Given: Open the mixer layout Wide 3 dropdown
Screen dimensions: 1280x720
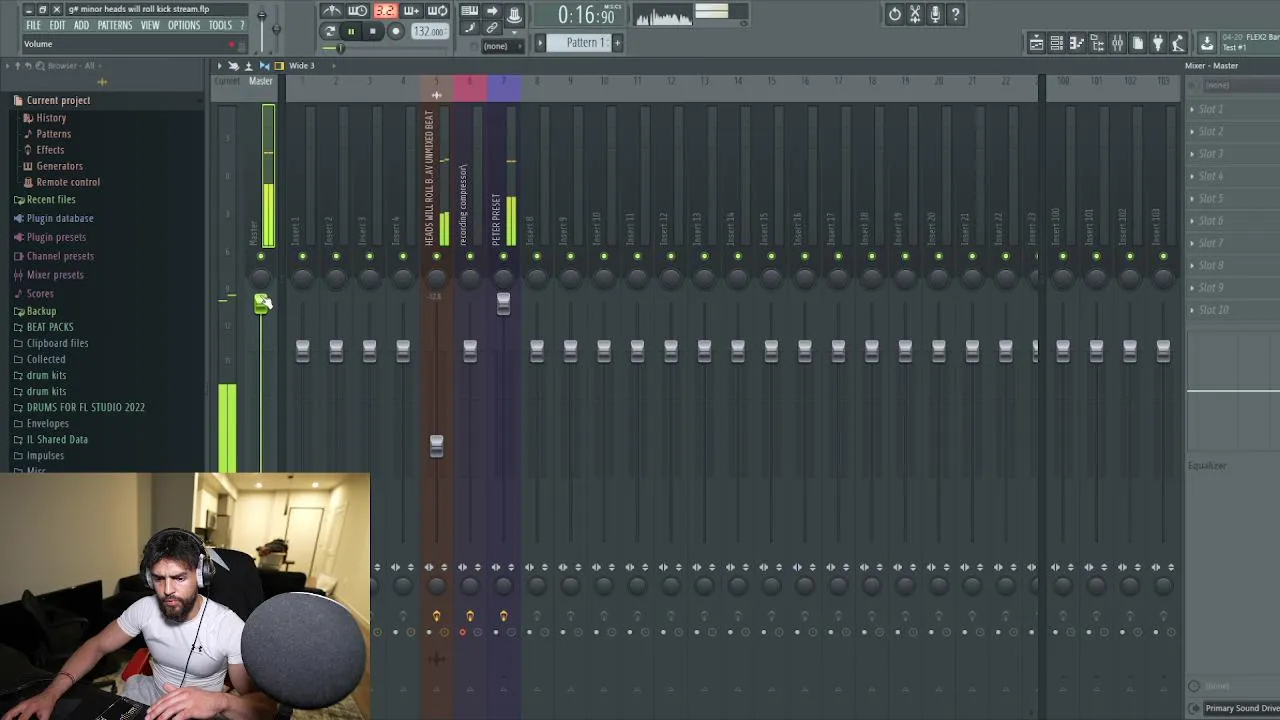Looking at the screenshot, I should coord(302,66).
